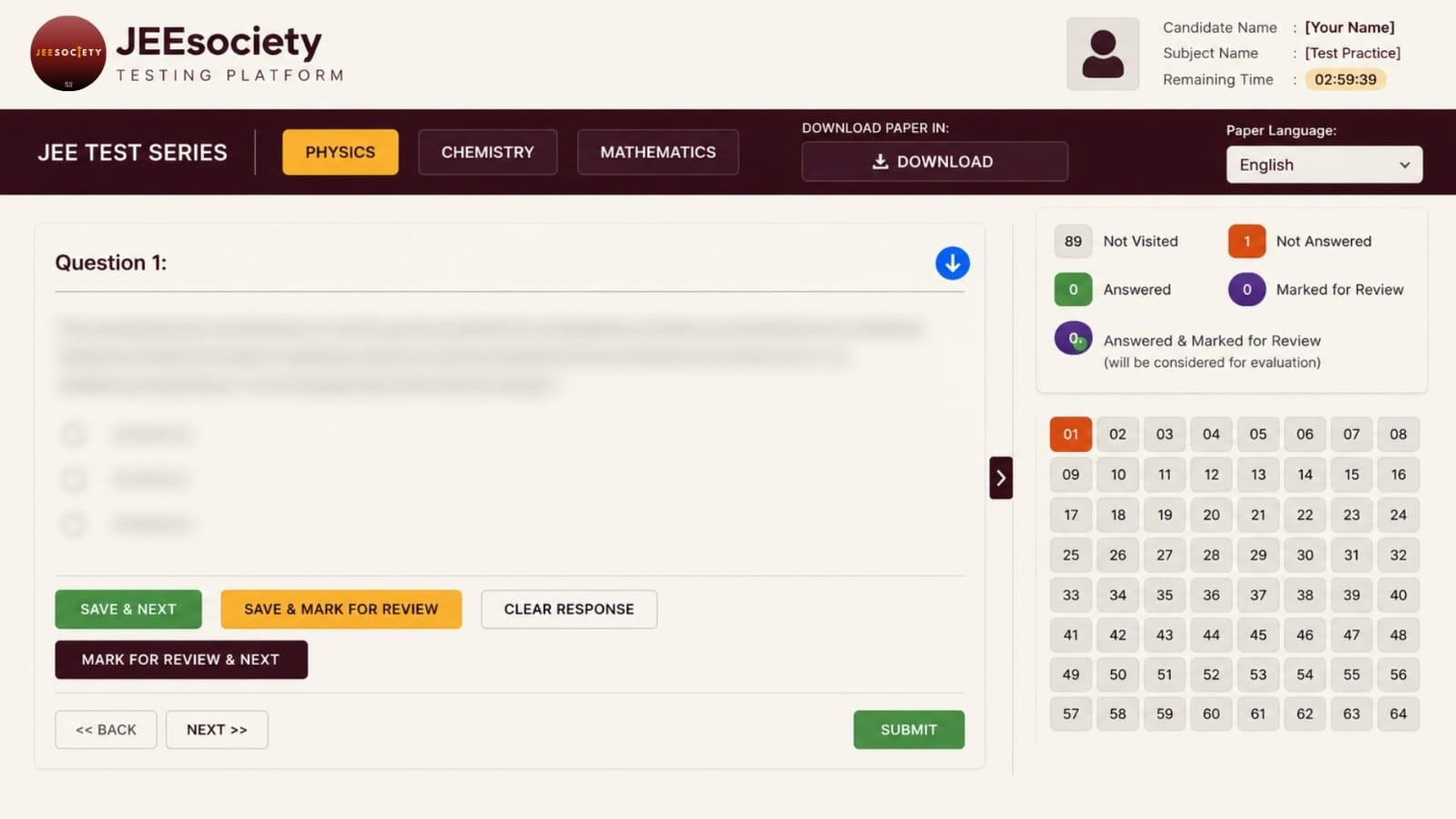
Task: Select the second answer option radio
Action: (74, 478)
